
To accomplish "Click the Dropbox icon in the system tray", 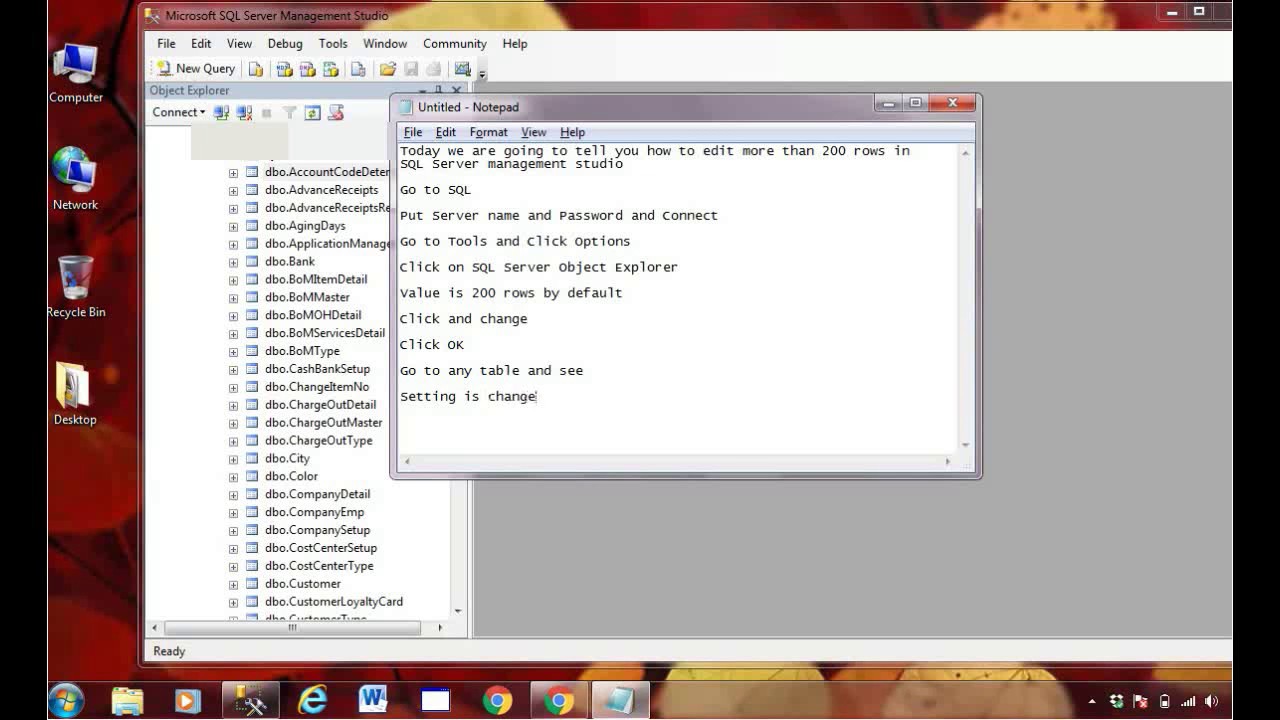I will (1116, 702).
